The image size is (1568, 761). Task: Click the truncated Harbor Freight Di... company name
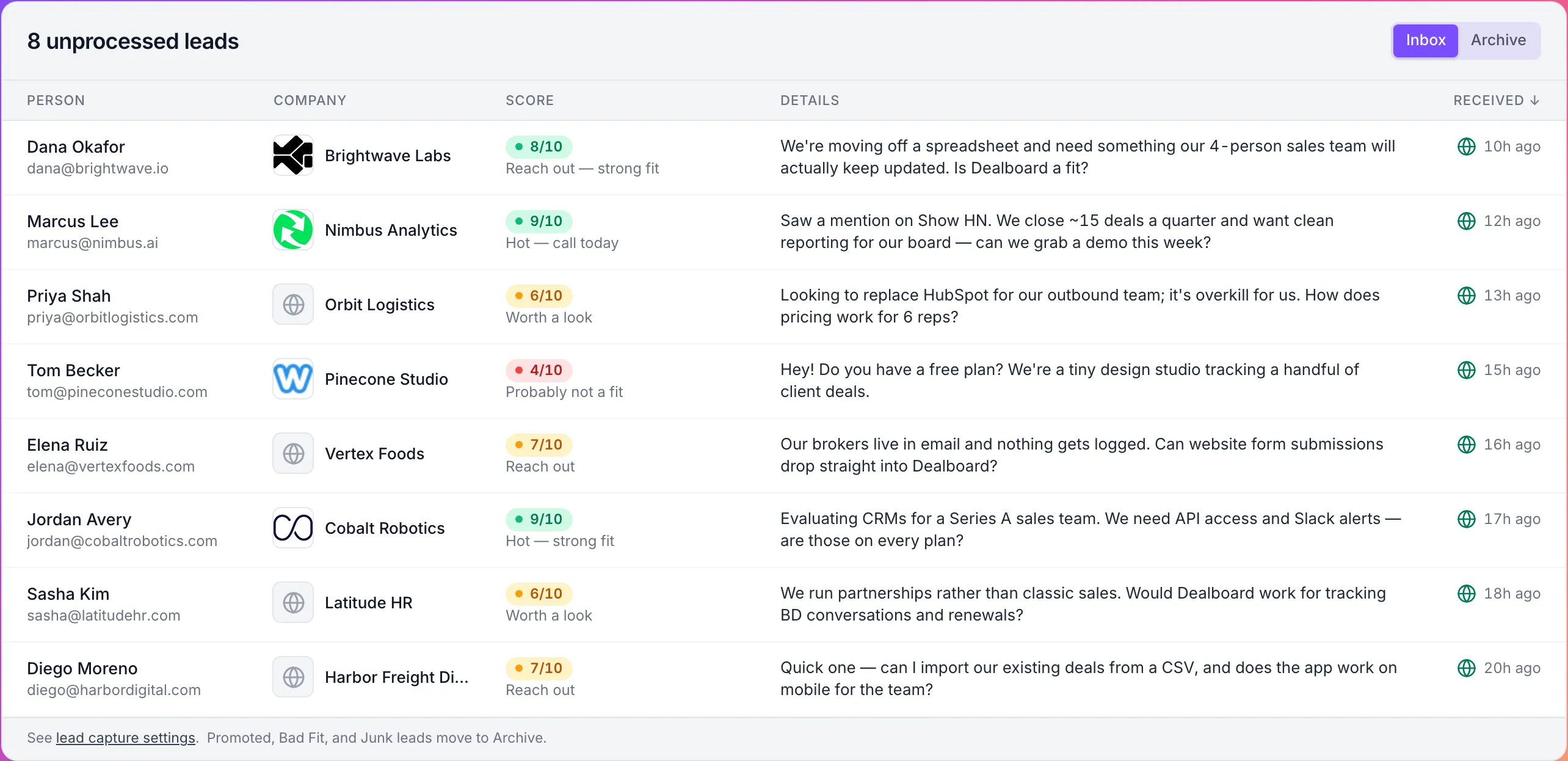click(397, 677)
